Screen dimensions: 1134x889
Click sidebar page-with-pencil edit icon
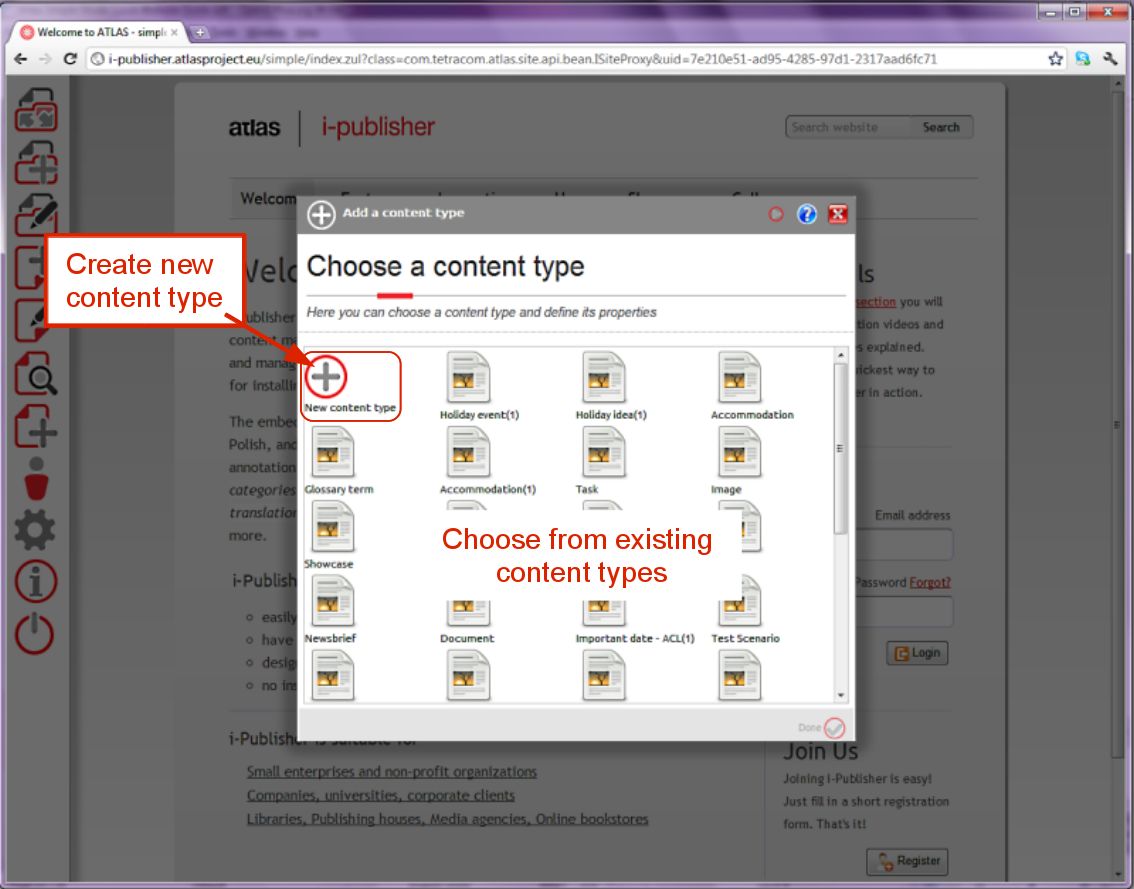coord(37,215)
